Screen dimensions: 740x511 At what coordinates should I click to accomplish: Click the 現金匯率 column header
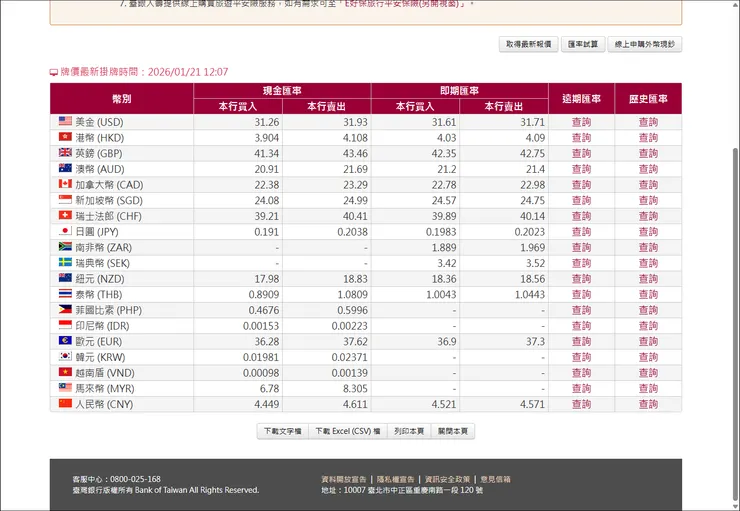282,91
